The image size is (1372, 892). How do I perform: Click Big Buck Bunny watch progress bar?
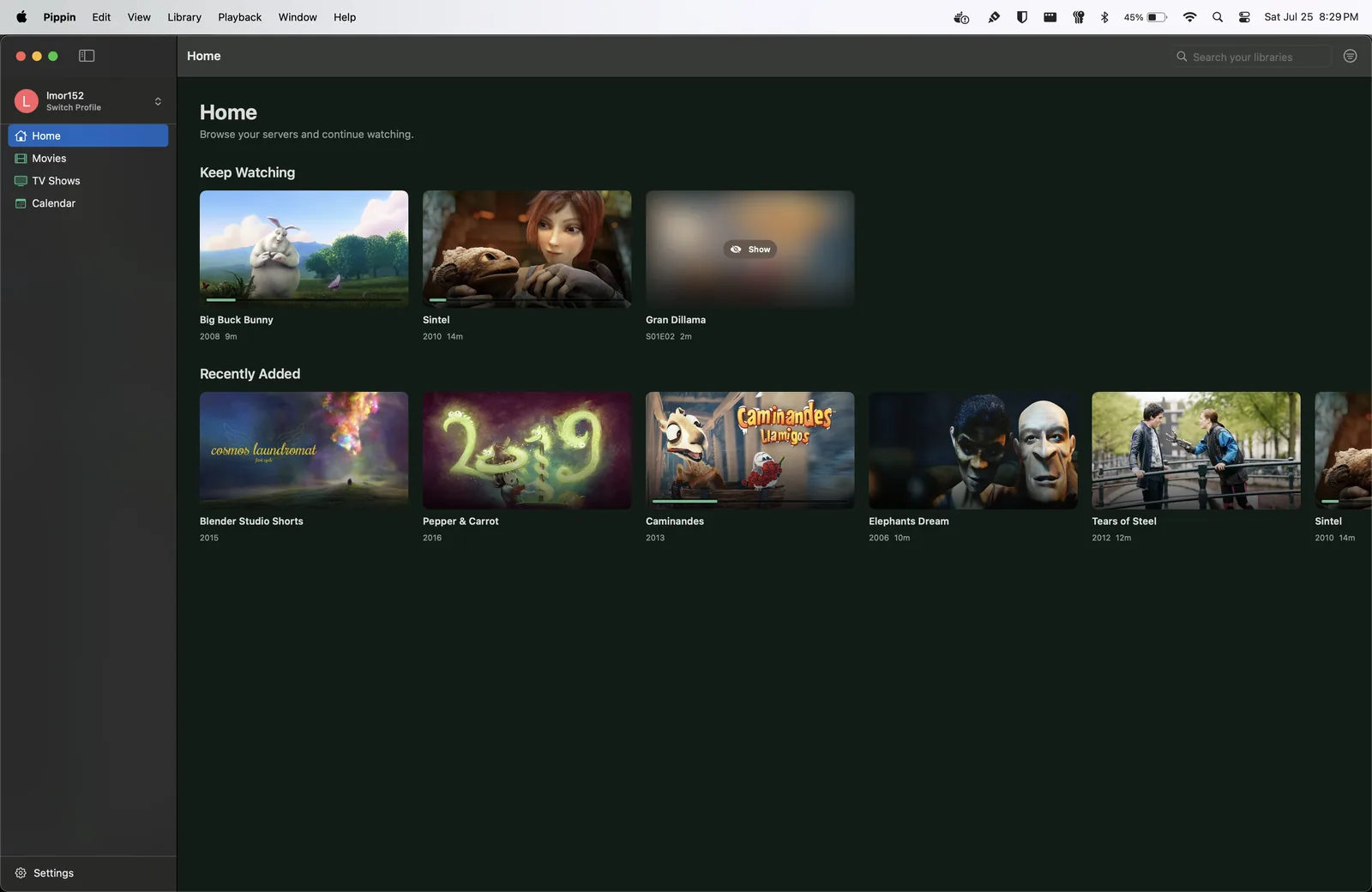tap(304, 300)
